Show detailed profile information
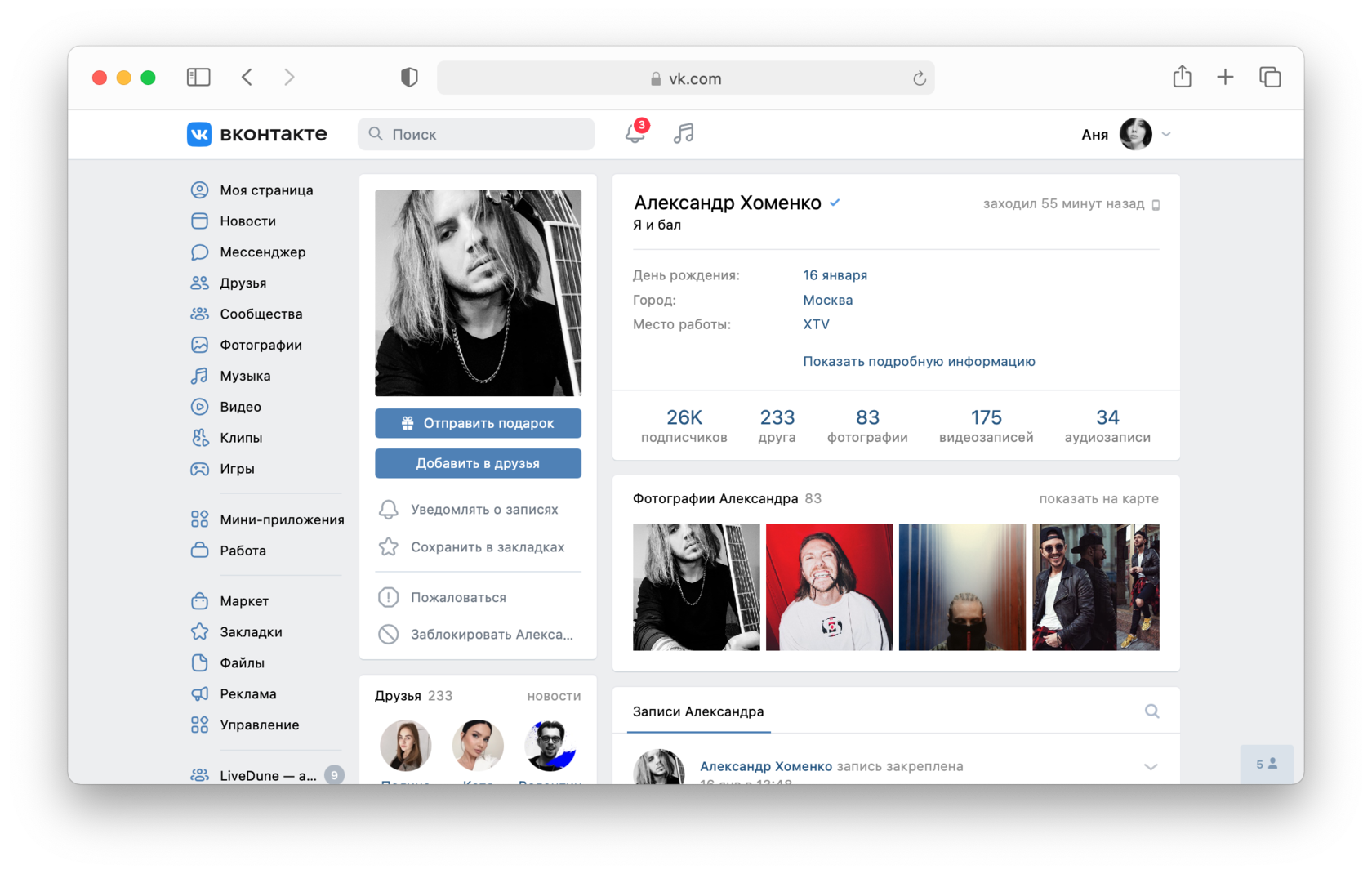This screenshot has height=874, width=1372. (x=919, y=361)
